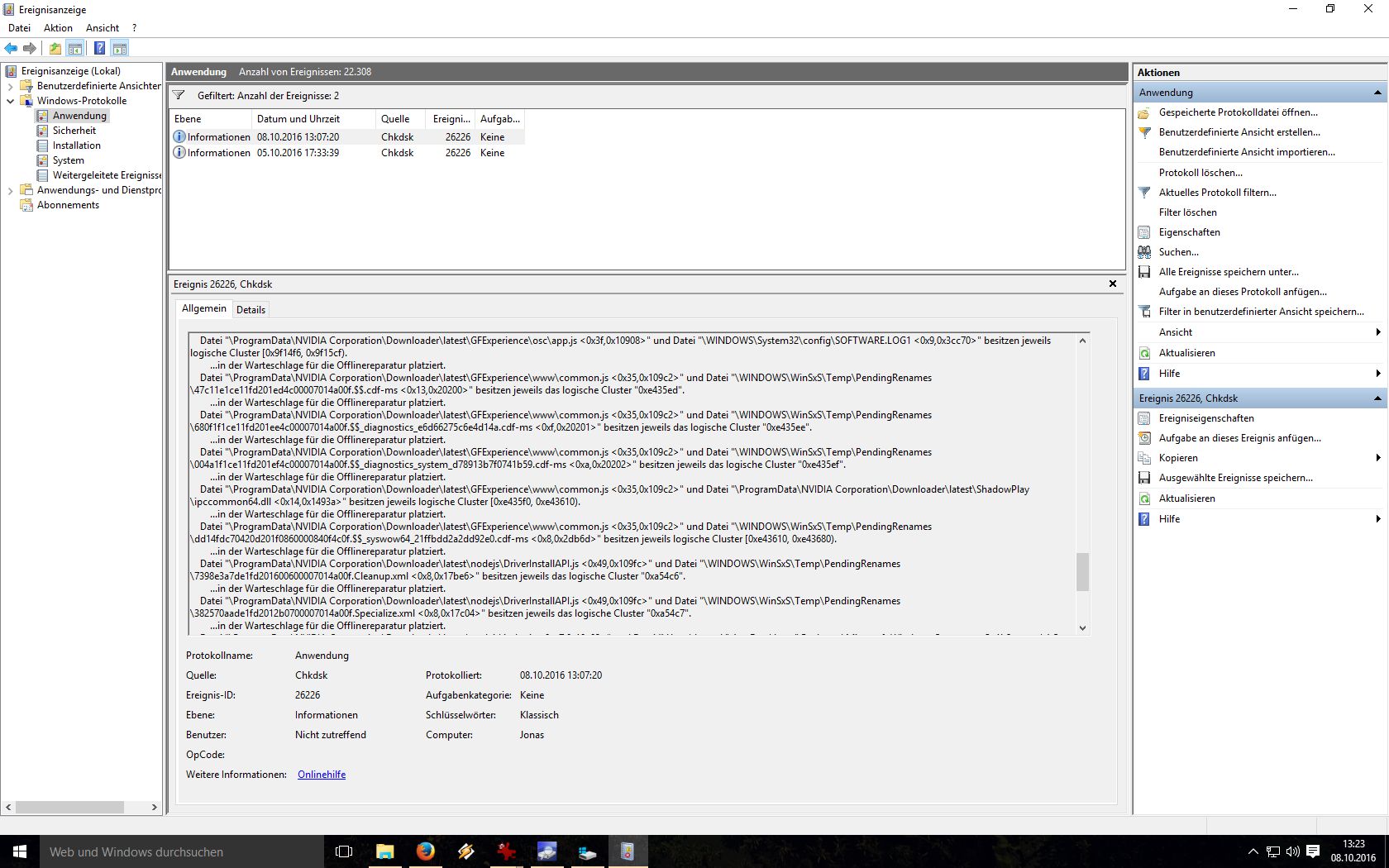Sort by Datum und Uhrzeit column header
Viewport: 1389px width, 868px height.
(x=313, y=119)
